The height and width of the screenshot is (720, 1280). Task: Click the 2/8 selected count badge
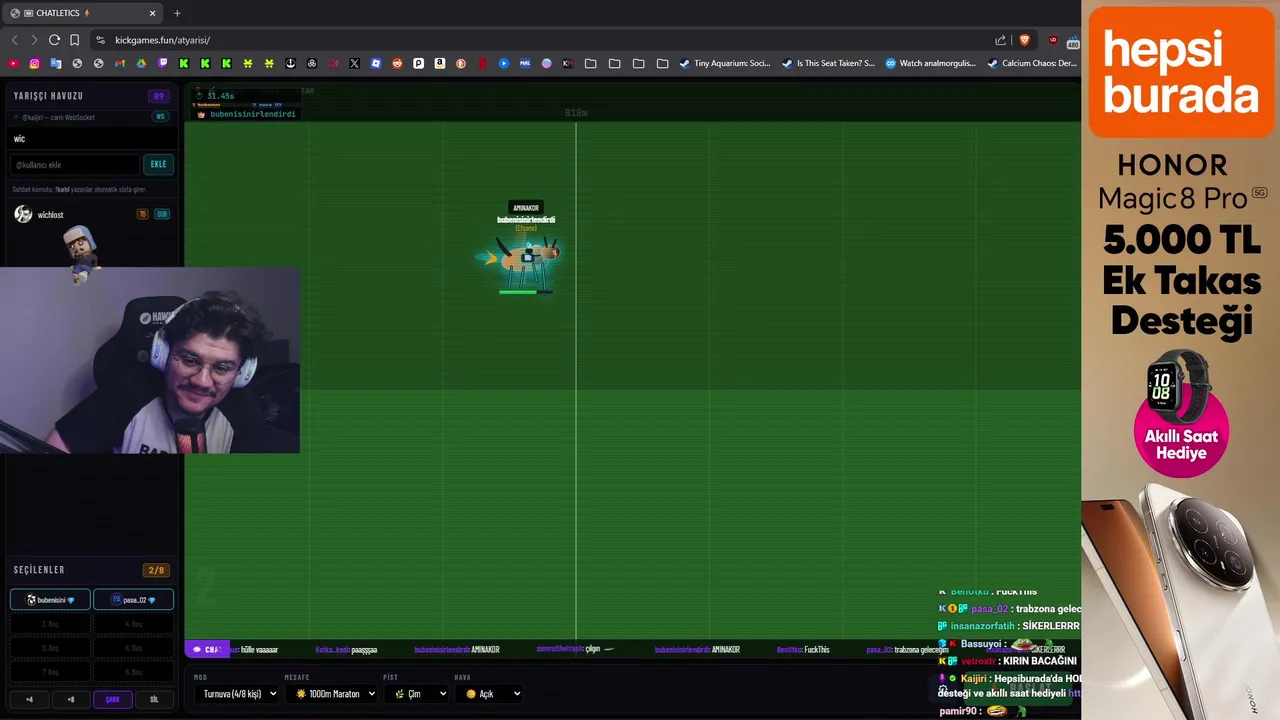coord(156,570)
